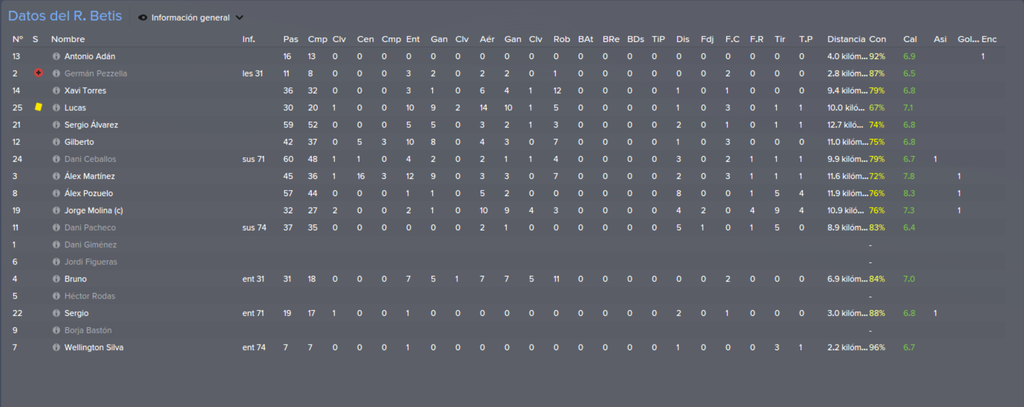Select the Héctor Rodas row
This screenshot has width=1024, height=407.
(x=512, y=296)
